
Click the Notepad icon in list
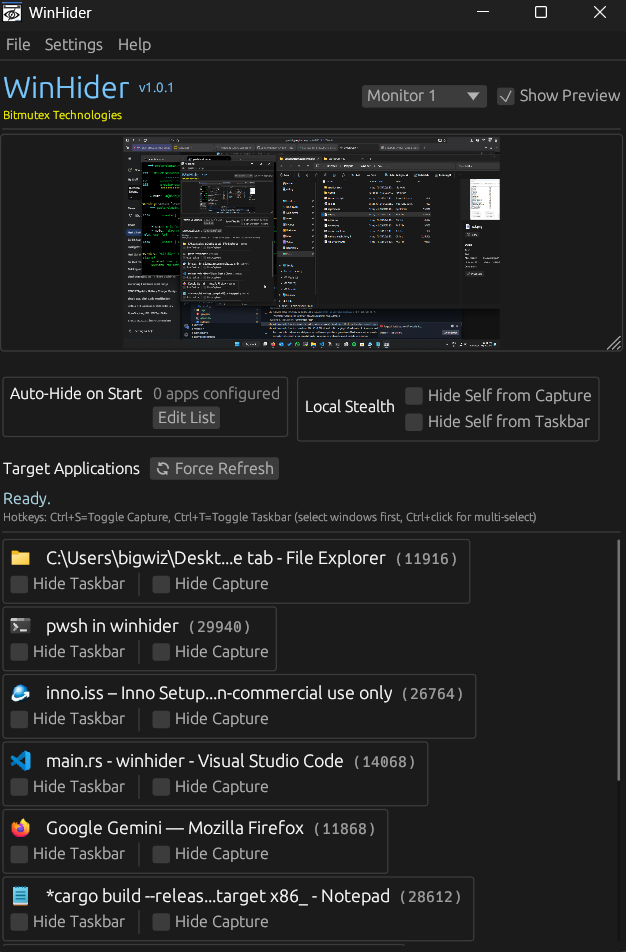coord(21,896)
